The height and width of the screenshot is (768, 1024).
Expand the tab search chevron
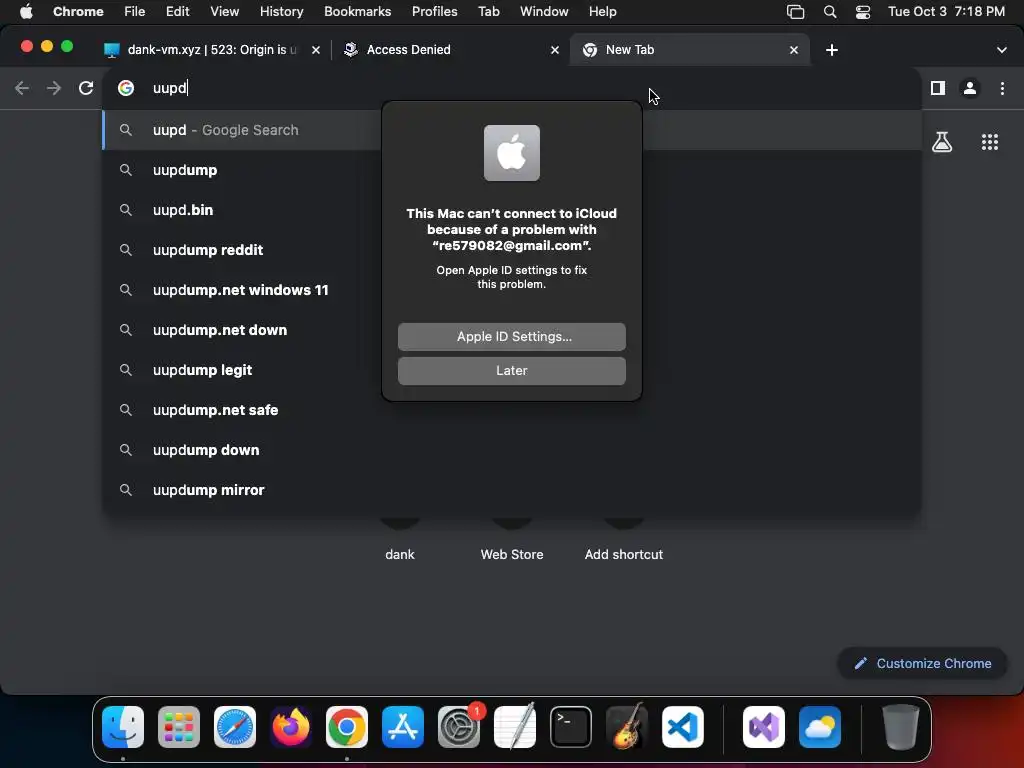tap(1002, 50)
